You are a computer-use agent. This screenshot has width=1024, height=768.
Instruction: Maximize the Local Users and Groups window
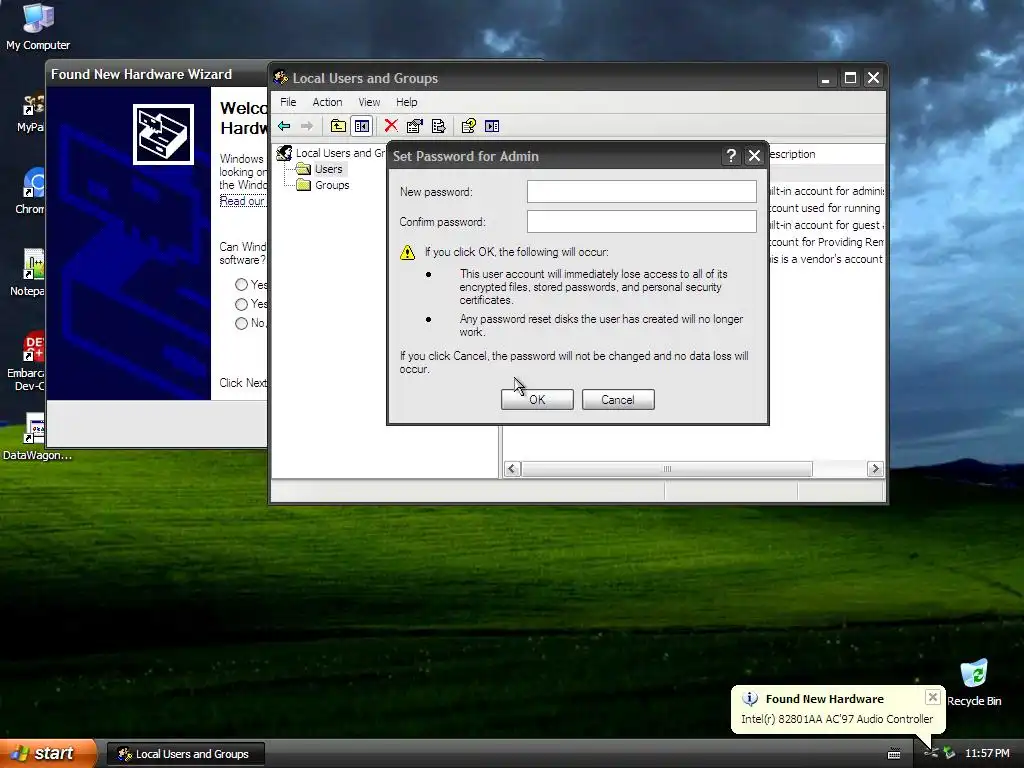pyautogui.click(x=850, y=78)
